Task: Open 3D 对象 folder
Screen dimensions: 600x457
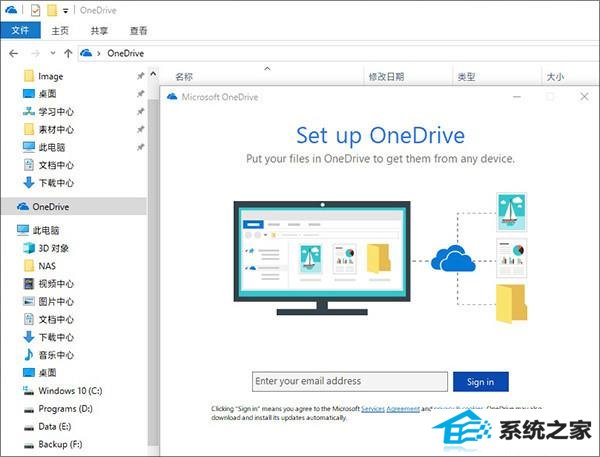Action: pyautogui.click(x=53, y=248)
